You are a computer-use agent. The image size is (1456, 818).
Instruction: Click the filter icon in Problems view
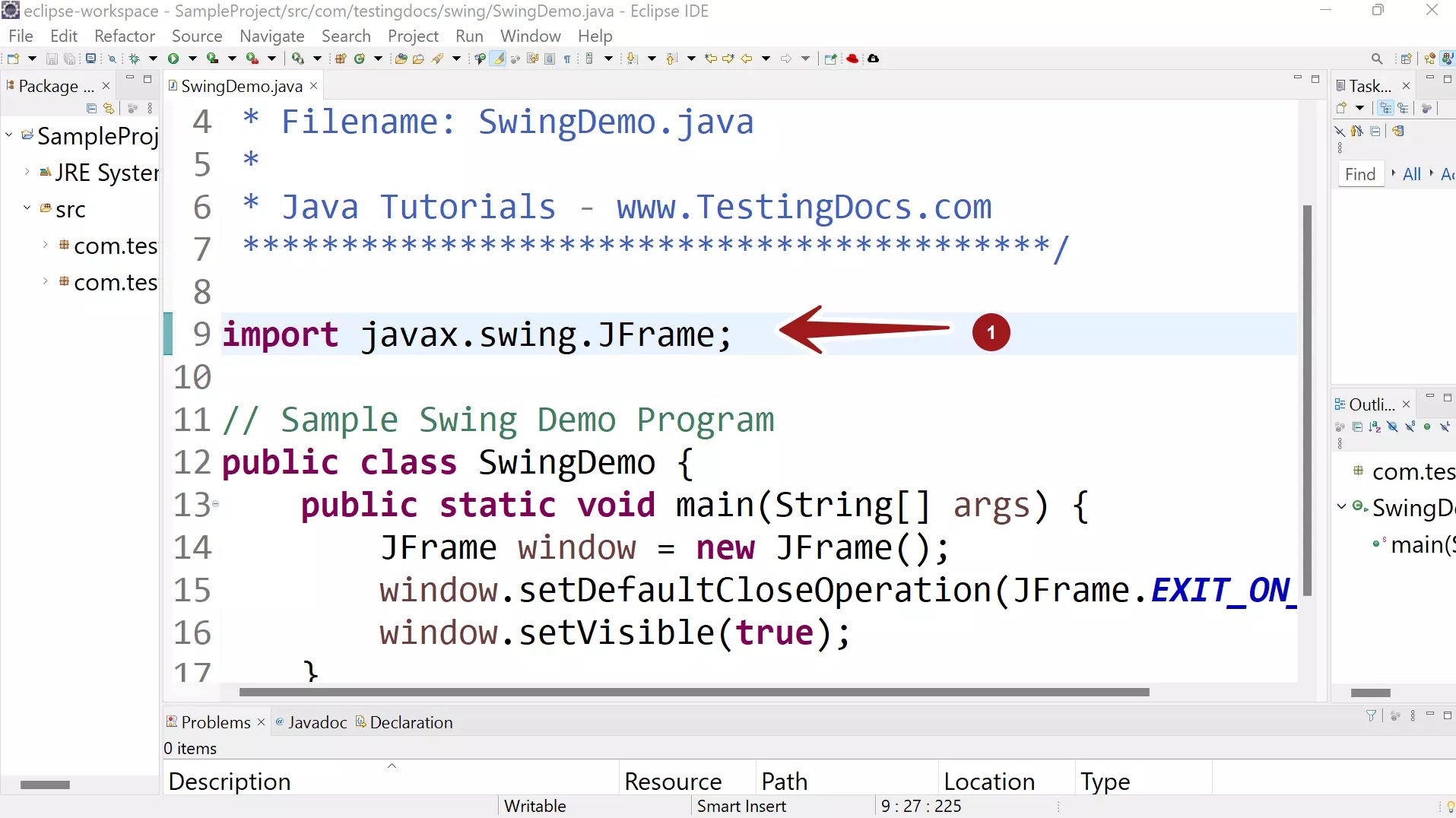point(1371,715)
